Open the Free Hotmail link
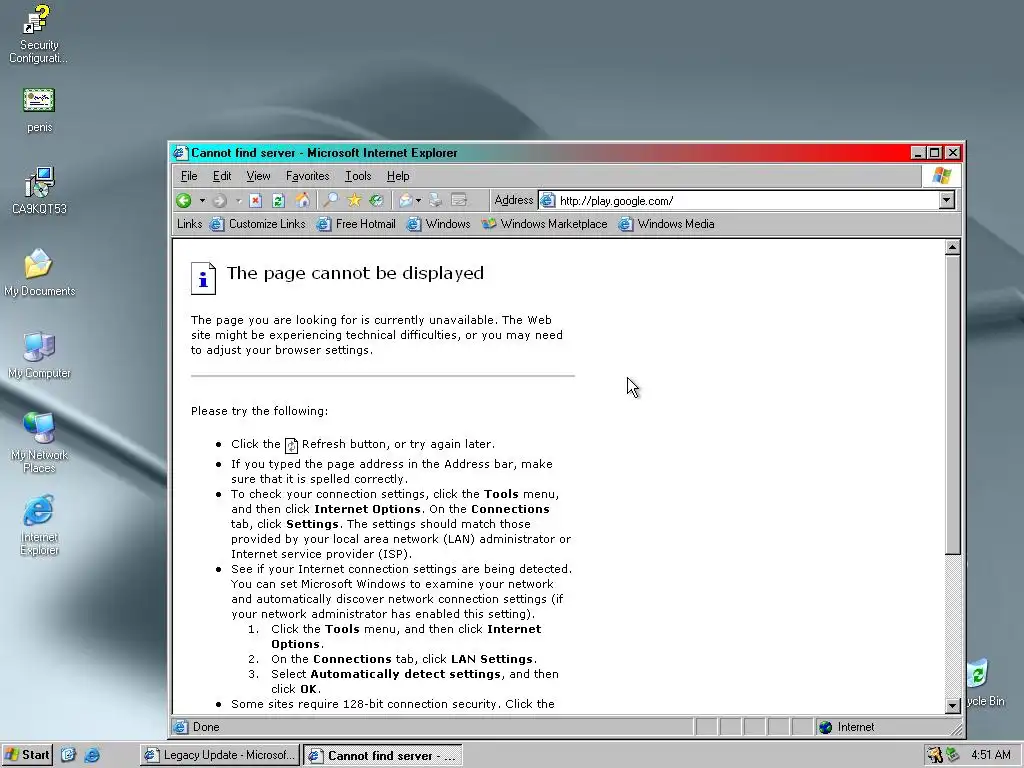Image resolution: width=1024 pixels, height=768 pixels. click(356, 224)
